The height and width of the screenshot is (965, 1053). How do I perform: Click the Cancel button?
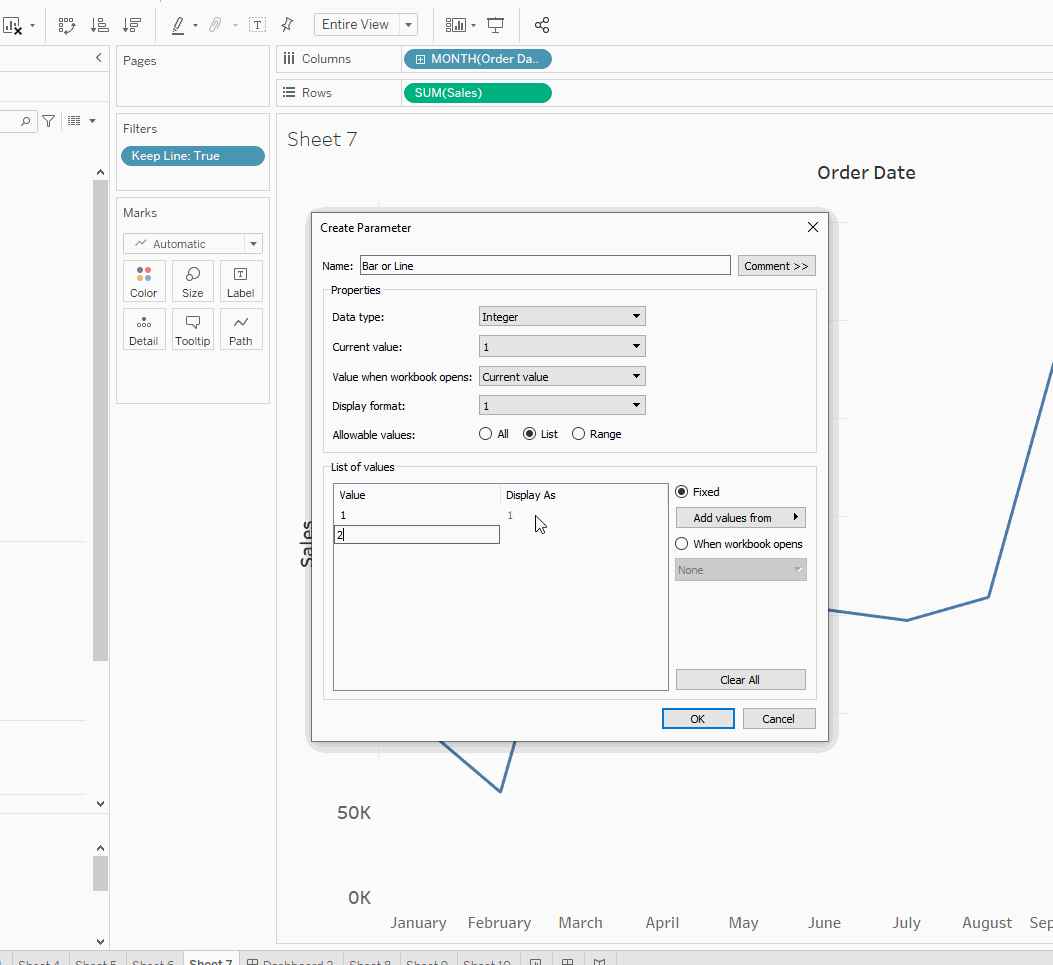(x=778, y=719)
